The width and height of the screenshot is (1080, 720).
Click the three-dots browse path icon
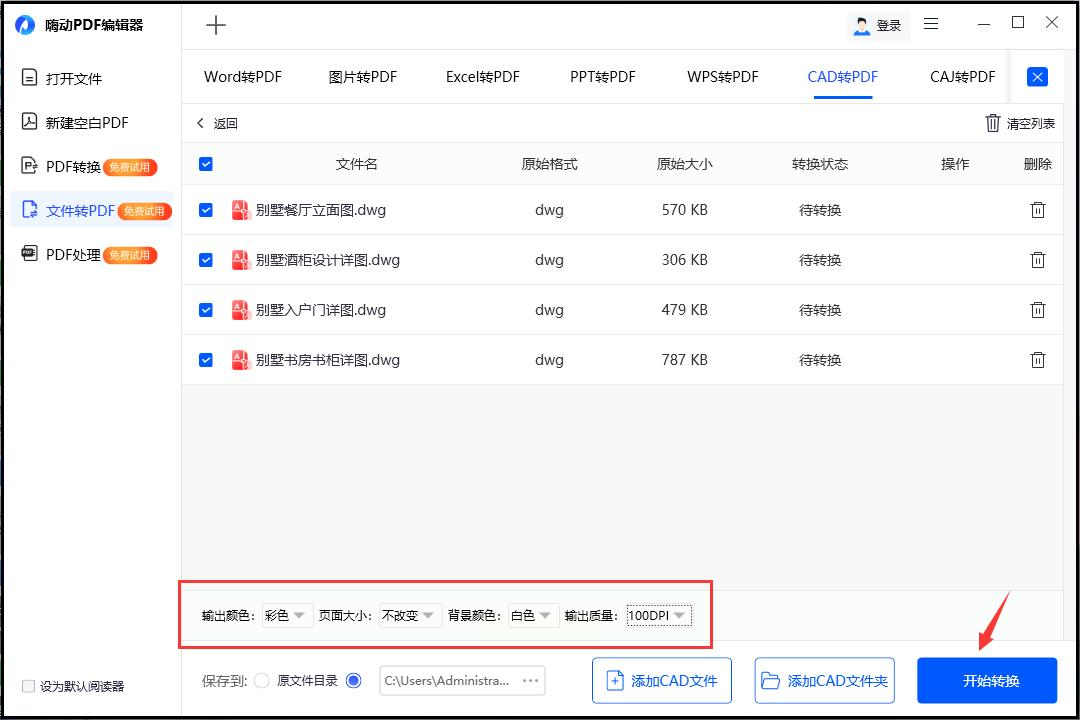531,681
